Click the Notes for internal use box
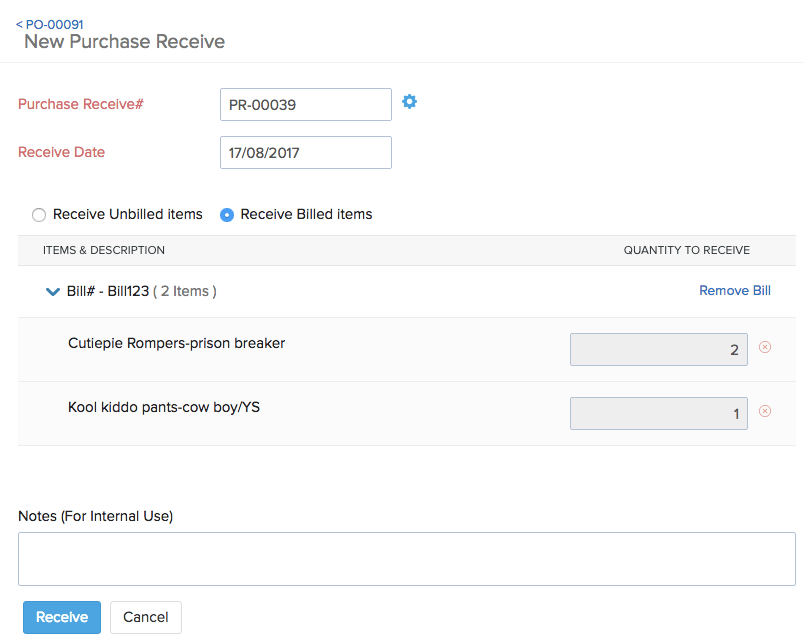 click(406, 558)
